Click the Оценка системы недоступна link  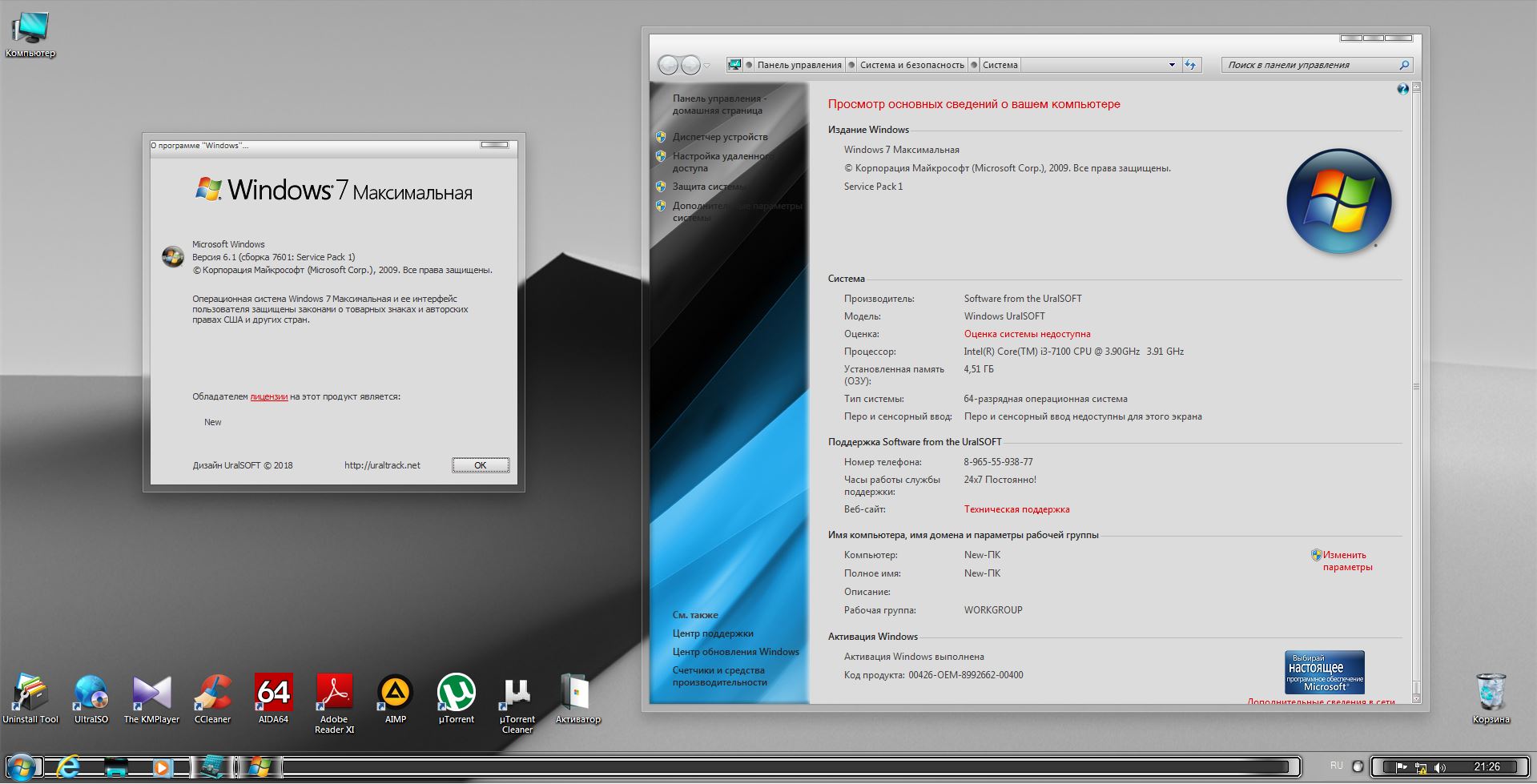pos(1027,334)
